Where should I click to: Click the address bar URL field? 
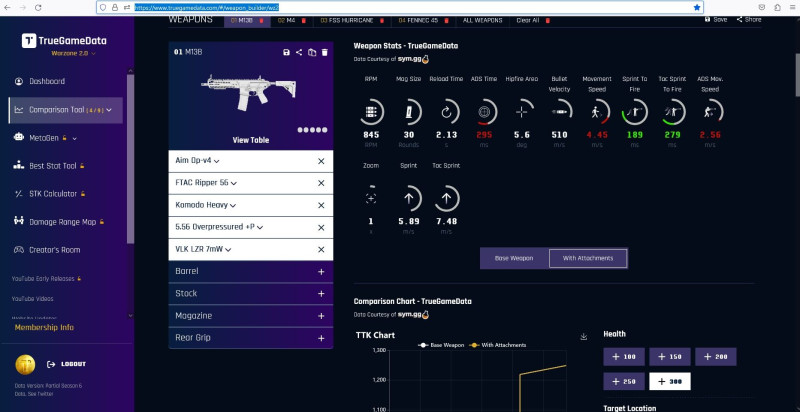point(398,8)
